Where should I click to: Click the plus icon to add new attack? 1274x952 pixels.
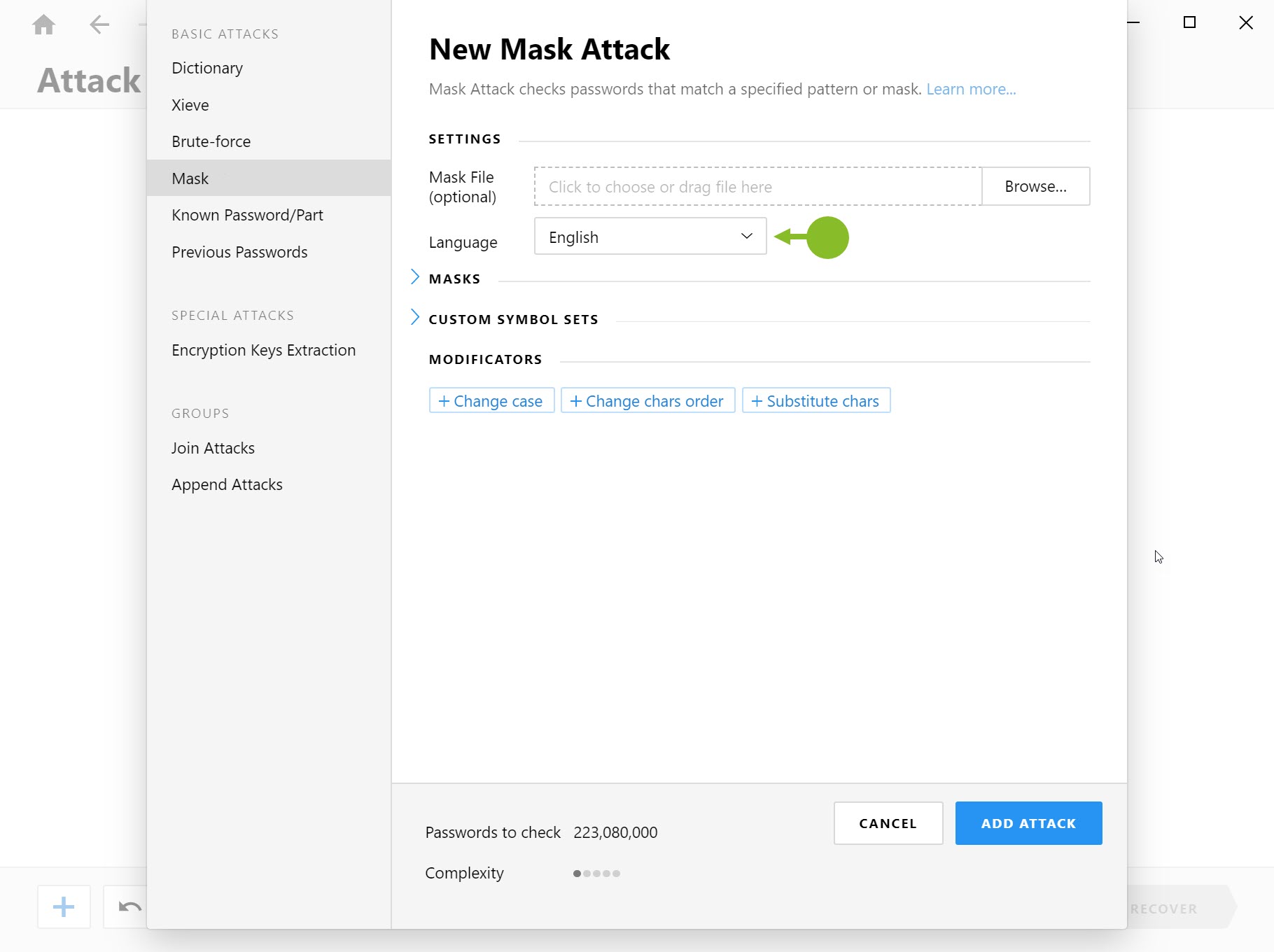coord(63,906)
